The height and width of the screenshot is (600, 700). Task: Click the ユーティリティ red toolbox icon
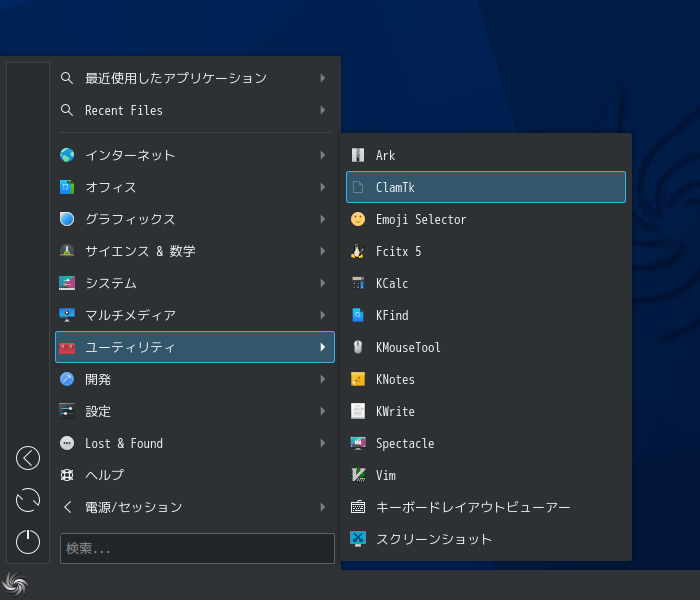pos(67,347)
